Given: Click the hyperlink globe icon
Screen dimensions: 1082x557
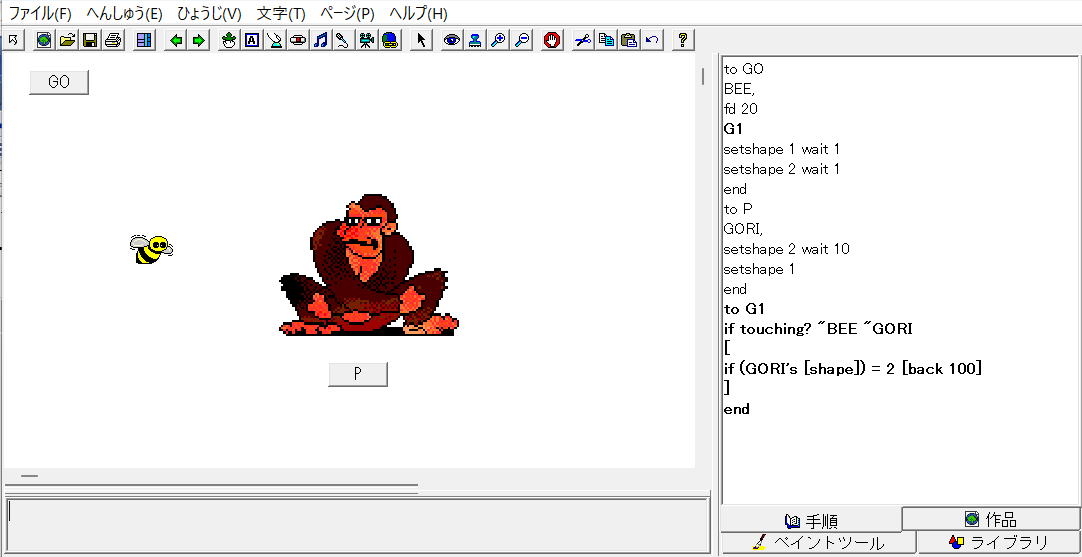Looking at the screenshot, I should [390, 40].
